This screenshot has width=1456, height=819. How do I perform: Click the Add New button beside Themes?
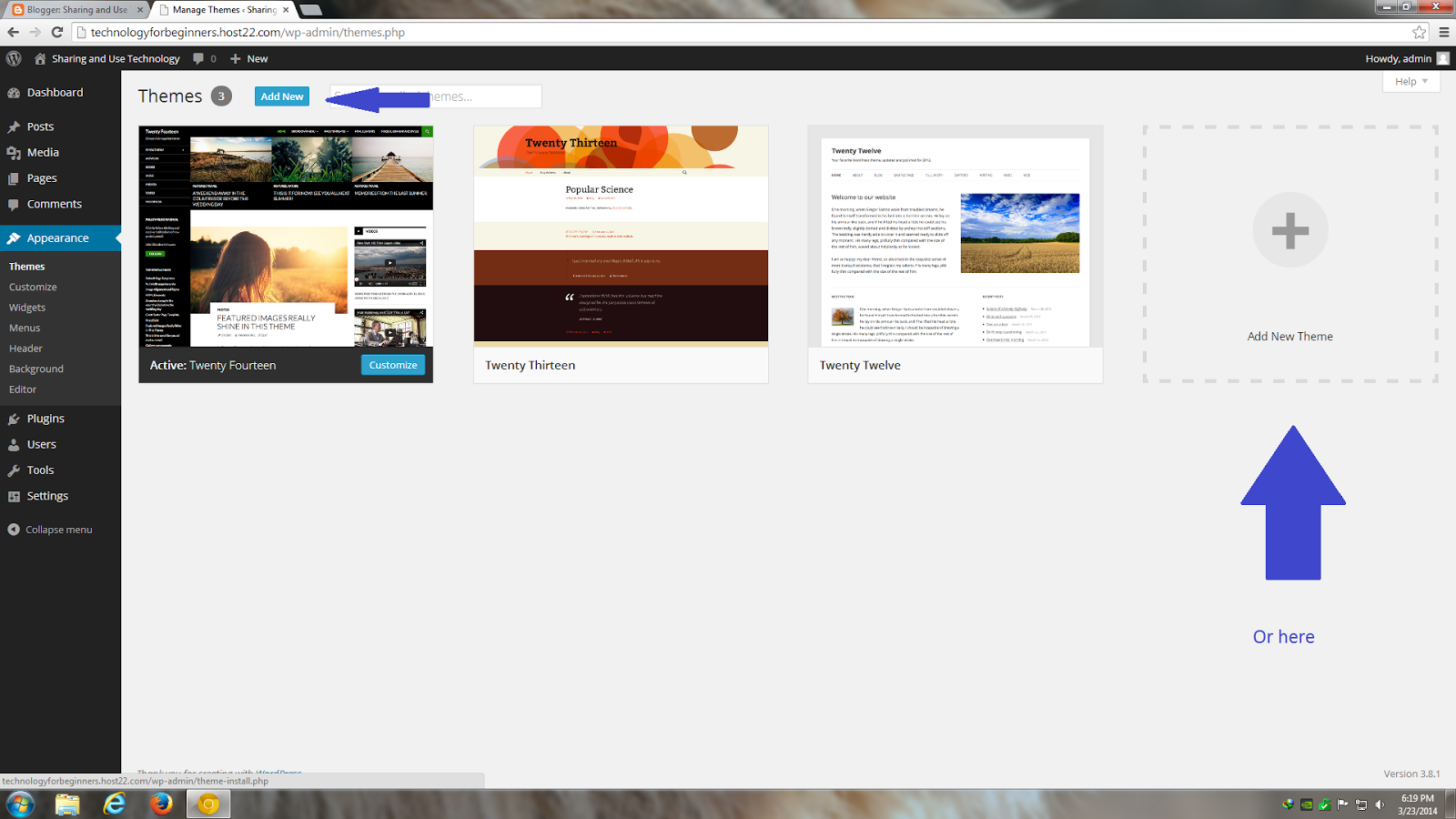[x=282, y=96]
